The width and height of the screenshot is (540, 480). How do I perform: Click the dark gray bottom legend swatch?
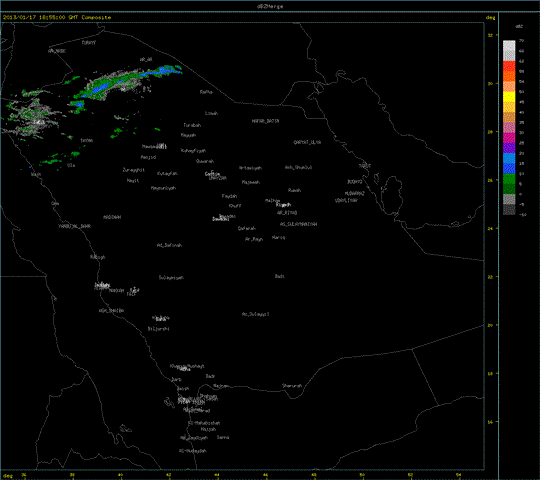509,210
